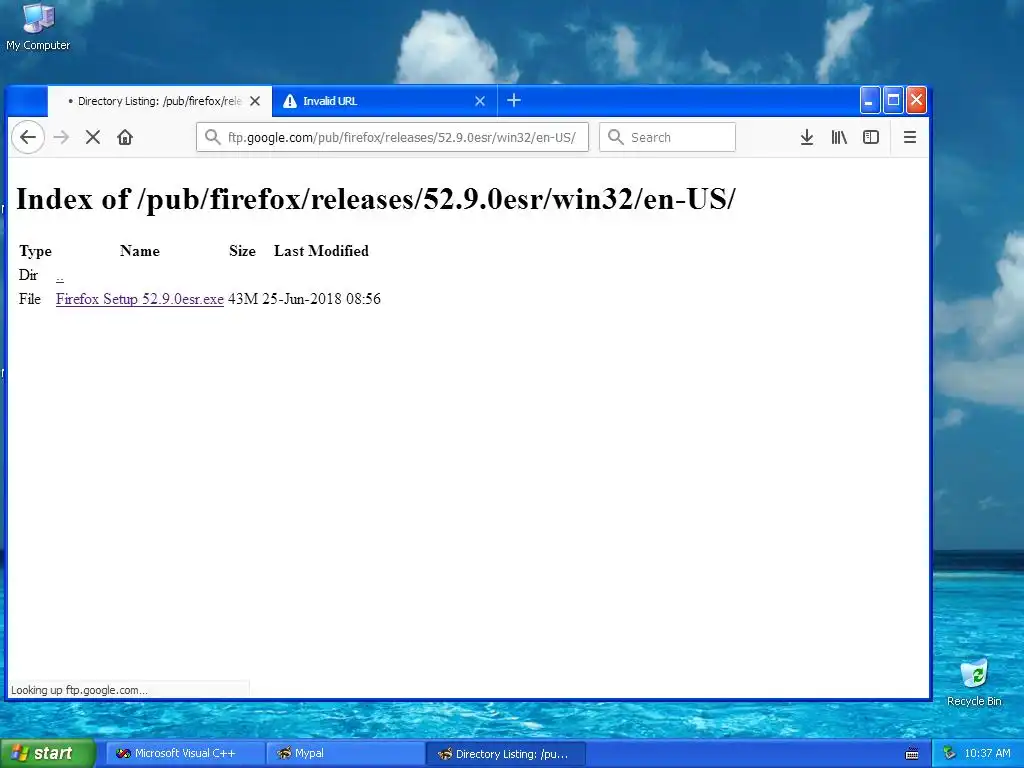
Task: Open the Downloads arrow panel
Action: coord(807,137)
